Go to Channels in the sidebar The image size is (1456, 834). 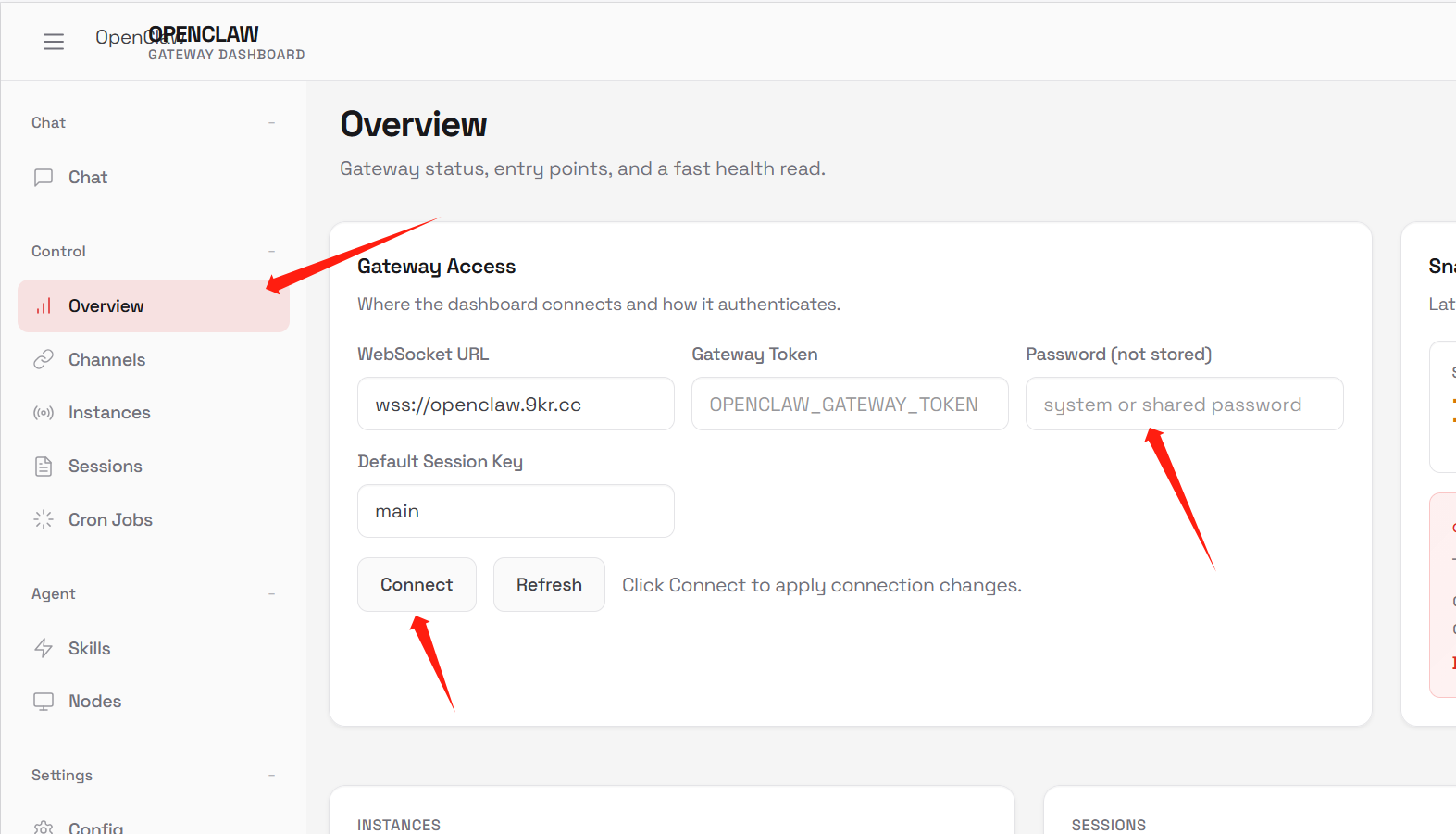point(106,360)
